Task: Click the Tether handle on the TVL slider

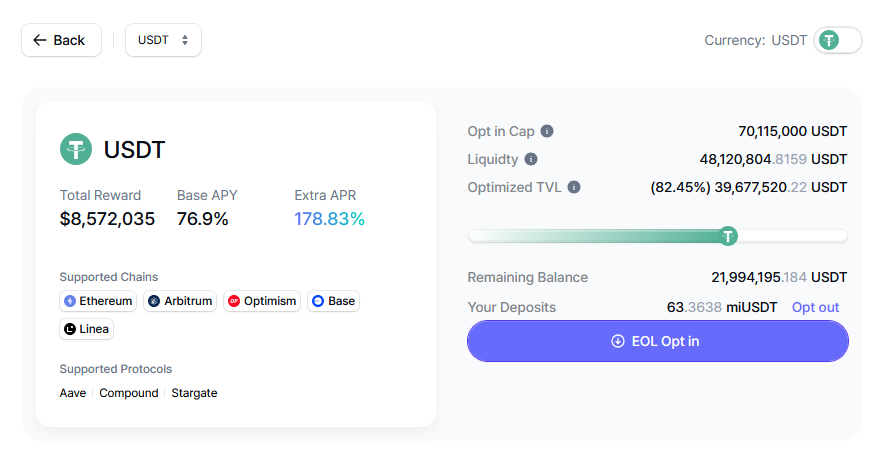Action: [729, 236]
